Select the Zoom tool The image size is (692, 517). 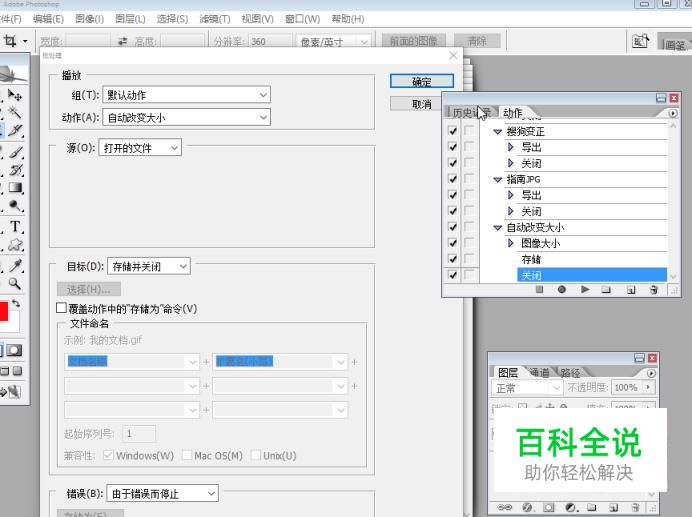tap(15, 283)
